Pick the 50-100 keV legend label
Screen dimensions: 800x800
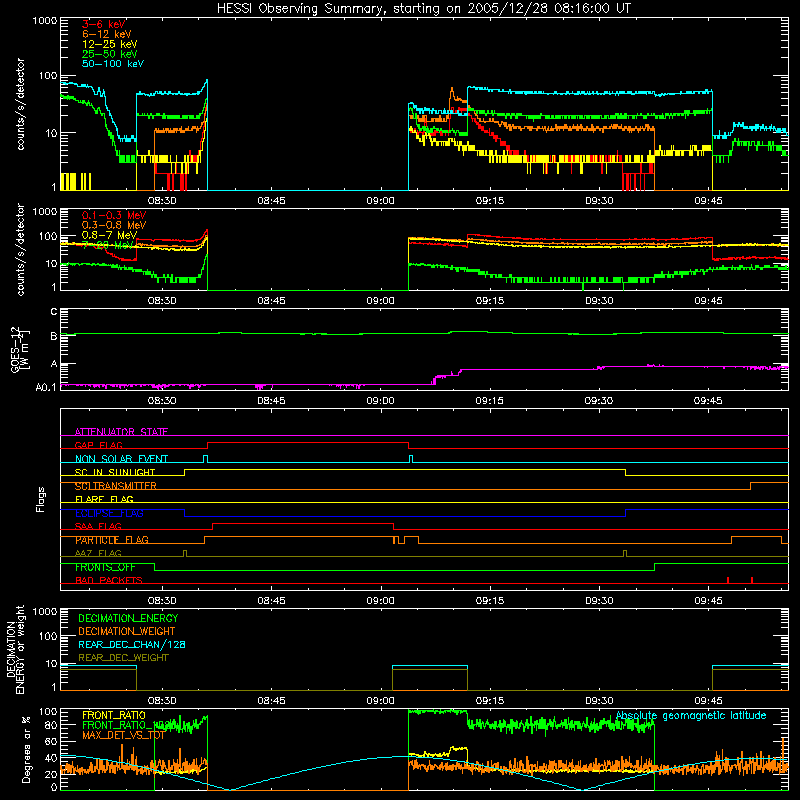pyautogui.click(x=112, y=64)
